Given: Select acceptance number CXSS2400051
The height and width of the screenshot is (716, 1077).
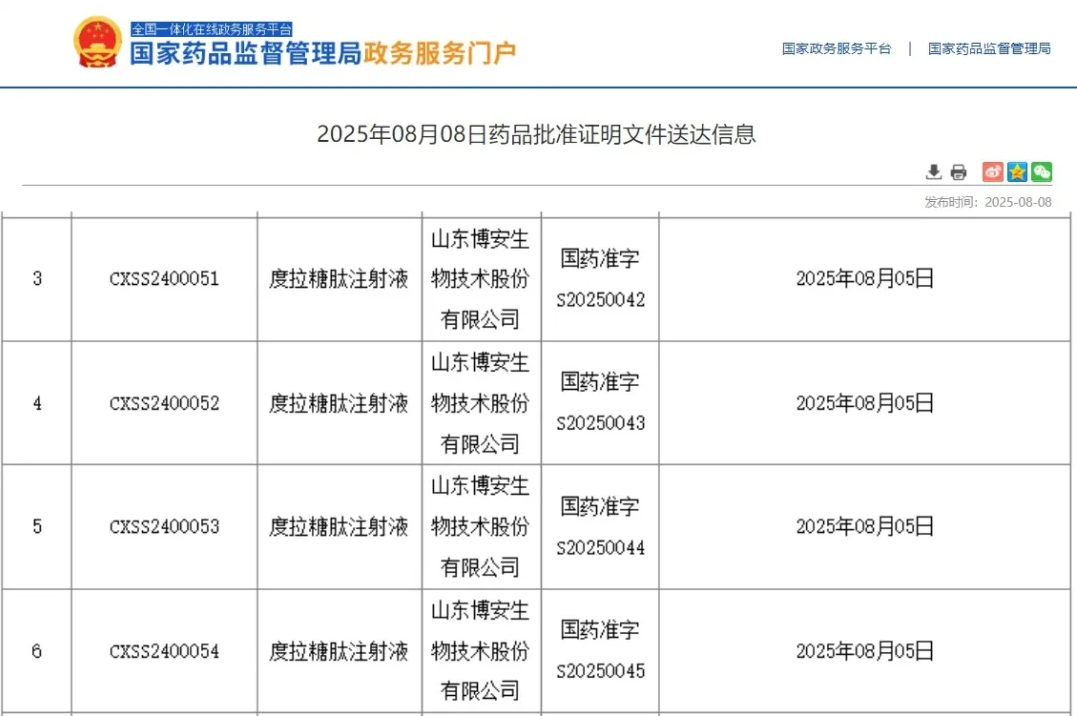Looking at the screenshot, I should point(164,279).
